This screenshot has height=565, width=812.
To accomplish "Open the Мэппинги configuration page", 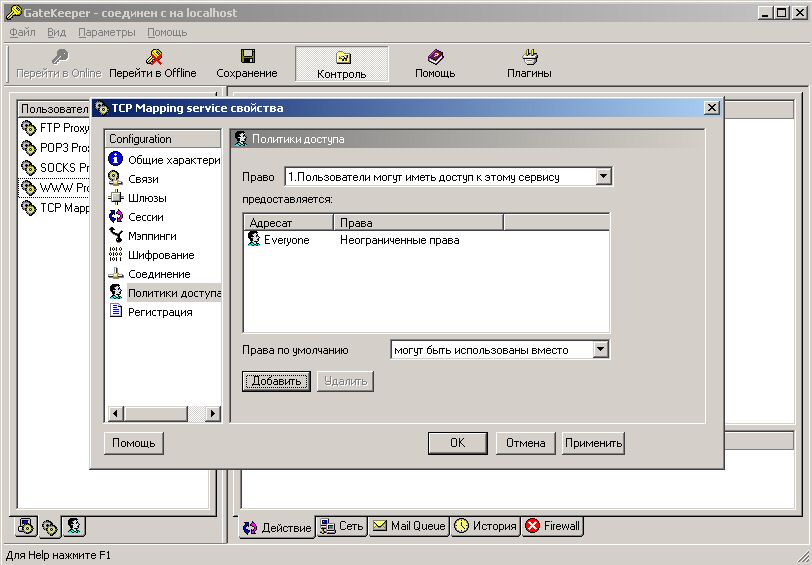I will click(142, 236).
